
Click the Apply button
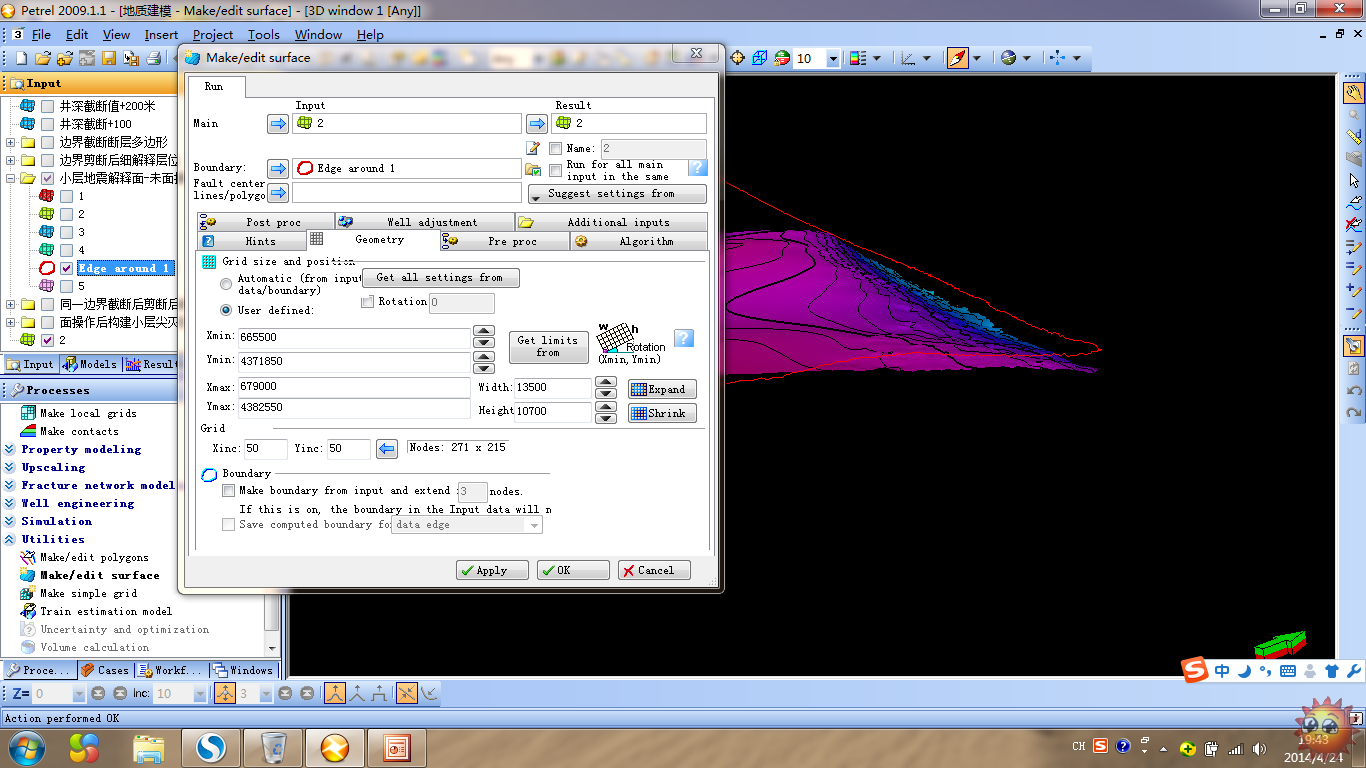[x=493, y=570]
